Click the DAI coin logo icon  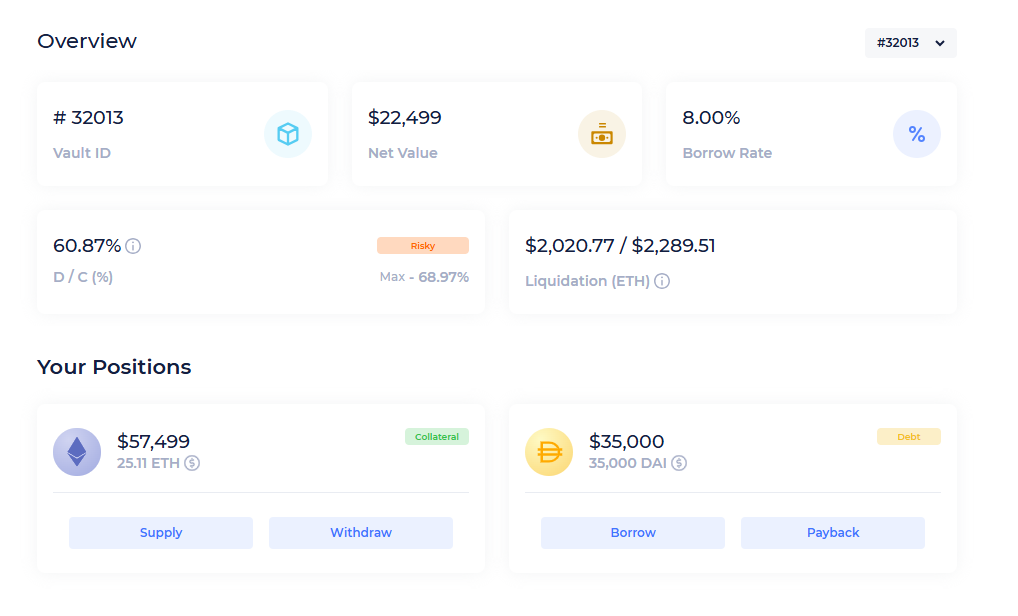pyautogui.click(x=549, y=452)
